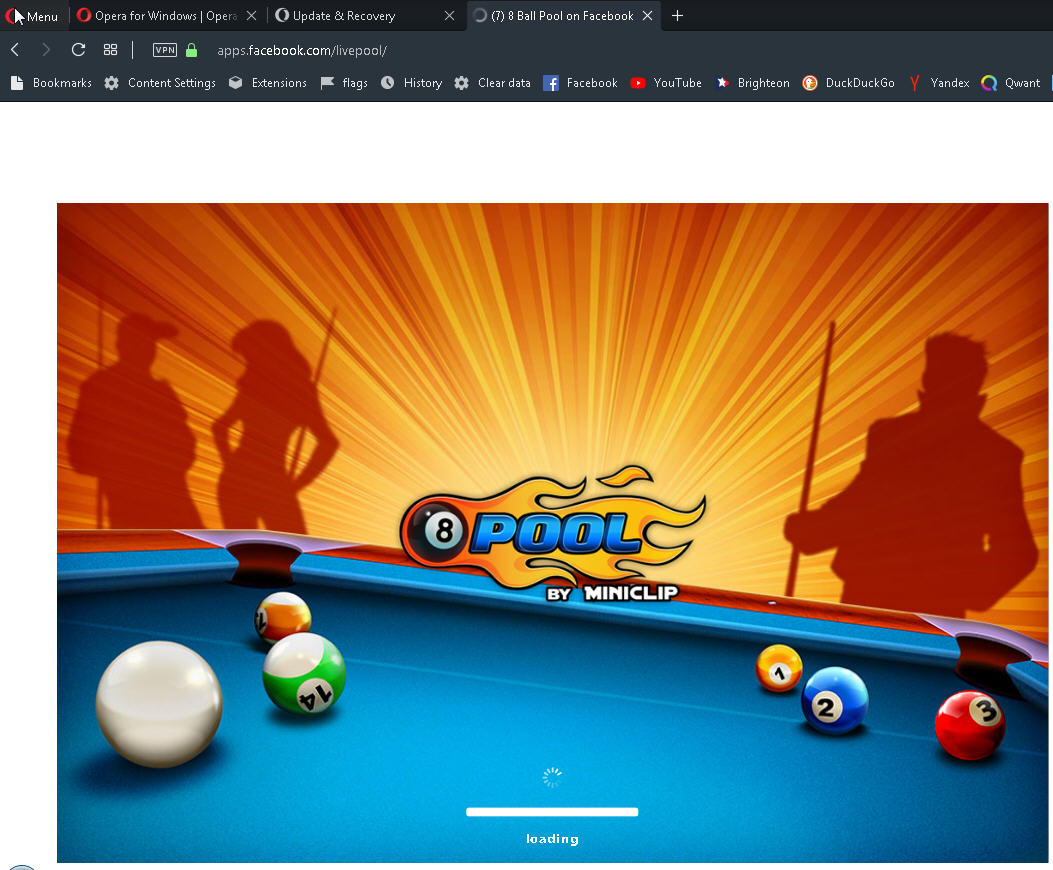
Task: Open Speed Dial start page grid
Action: tap(110, 50)
